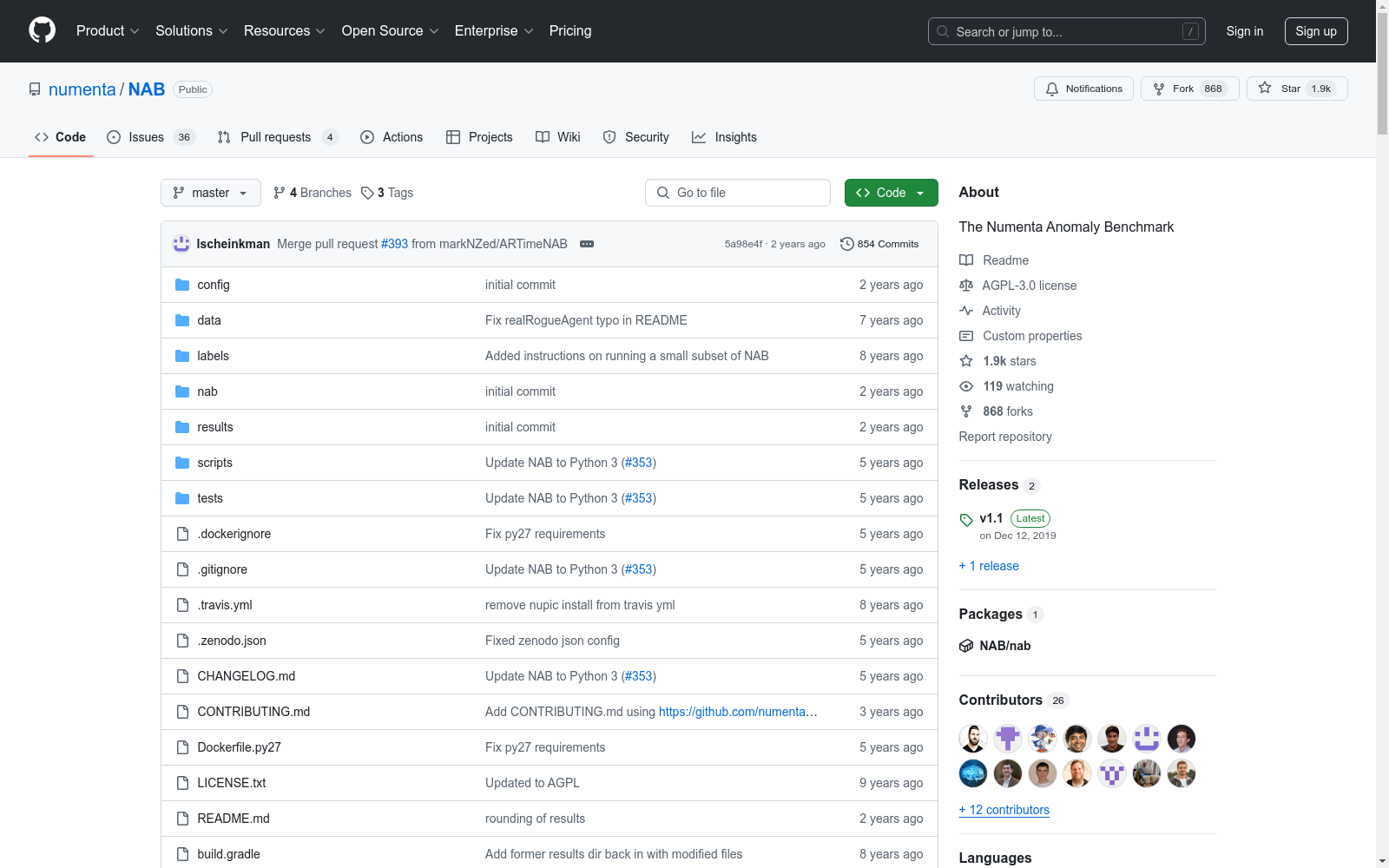The width and height of the screenshot is (1389, 868).
Task: View the 854 Commits history
Action: click(879, 244)
